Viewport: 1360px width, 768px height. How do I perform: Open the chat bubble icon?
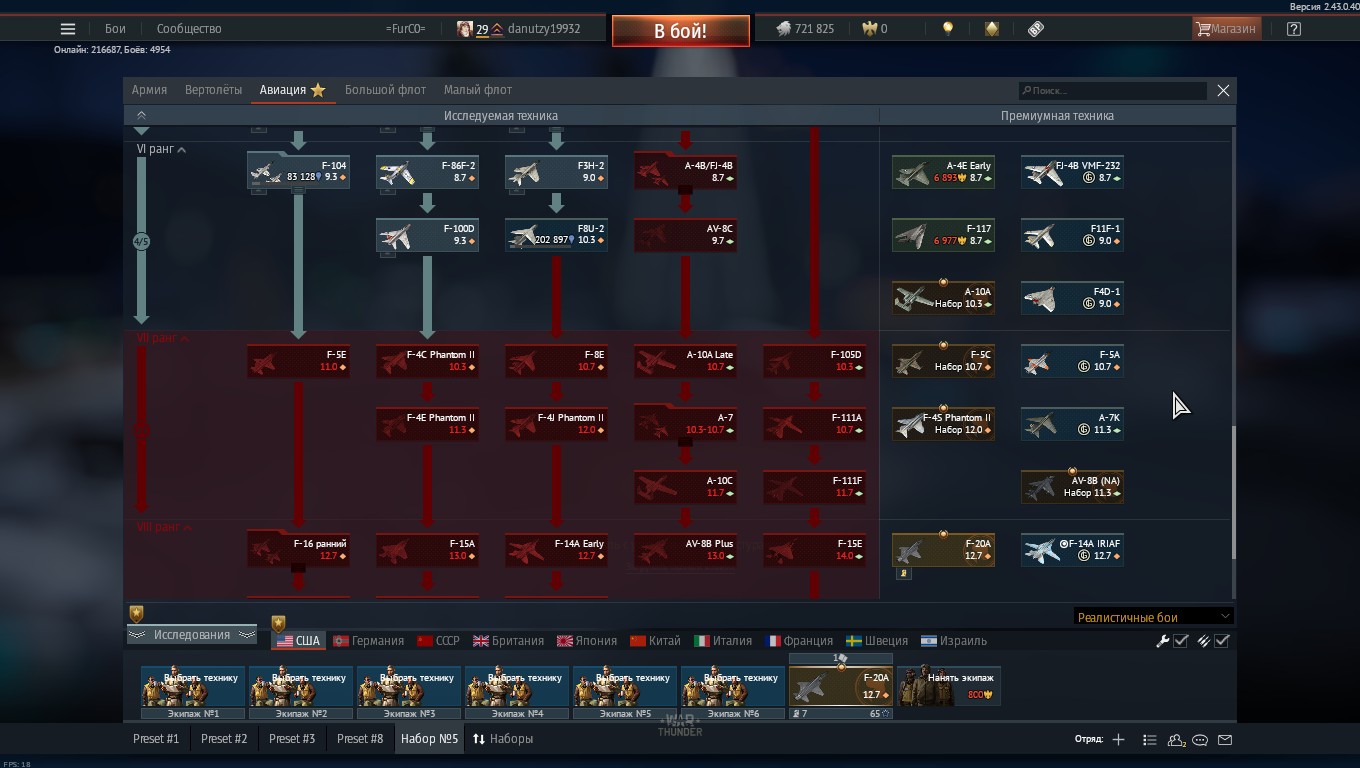1200,740
